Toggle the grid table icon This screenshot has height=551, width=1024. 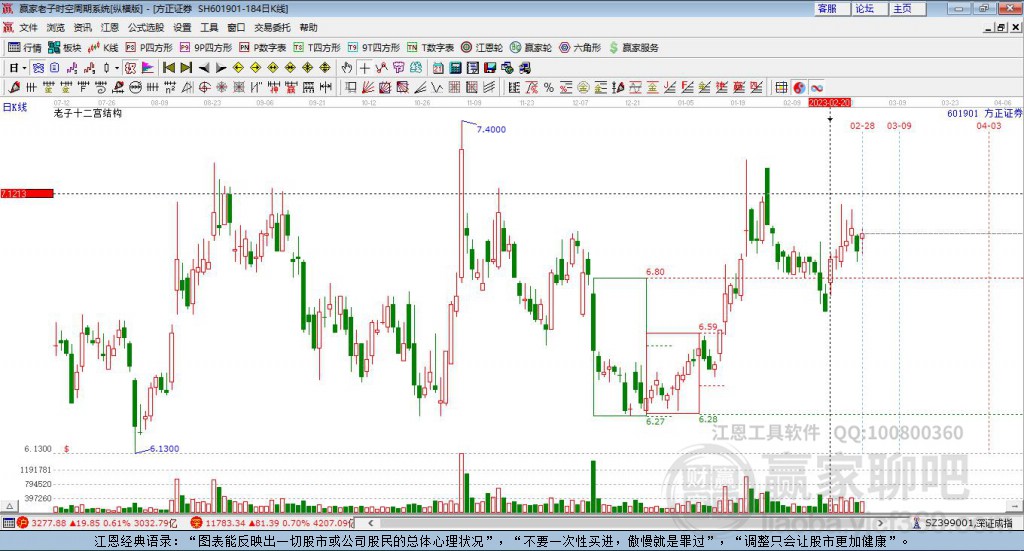coord(781,87)
